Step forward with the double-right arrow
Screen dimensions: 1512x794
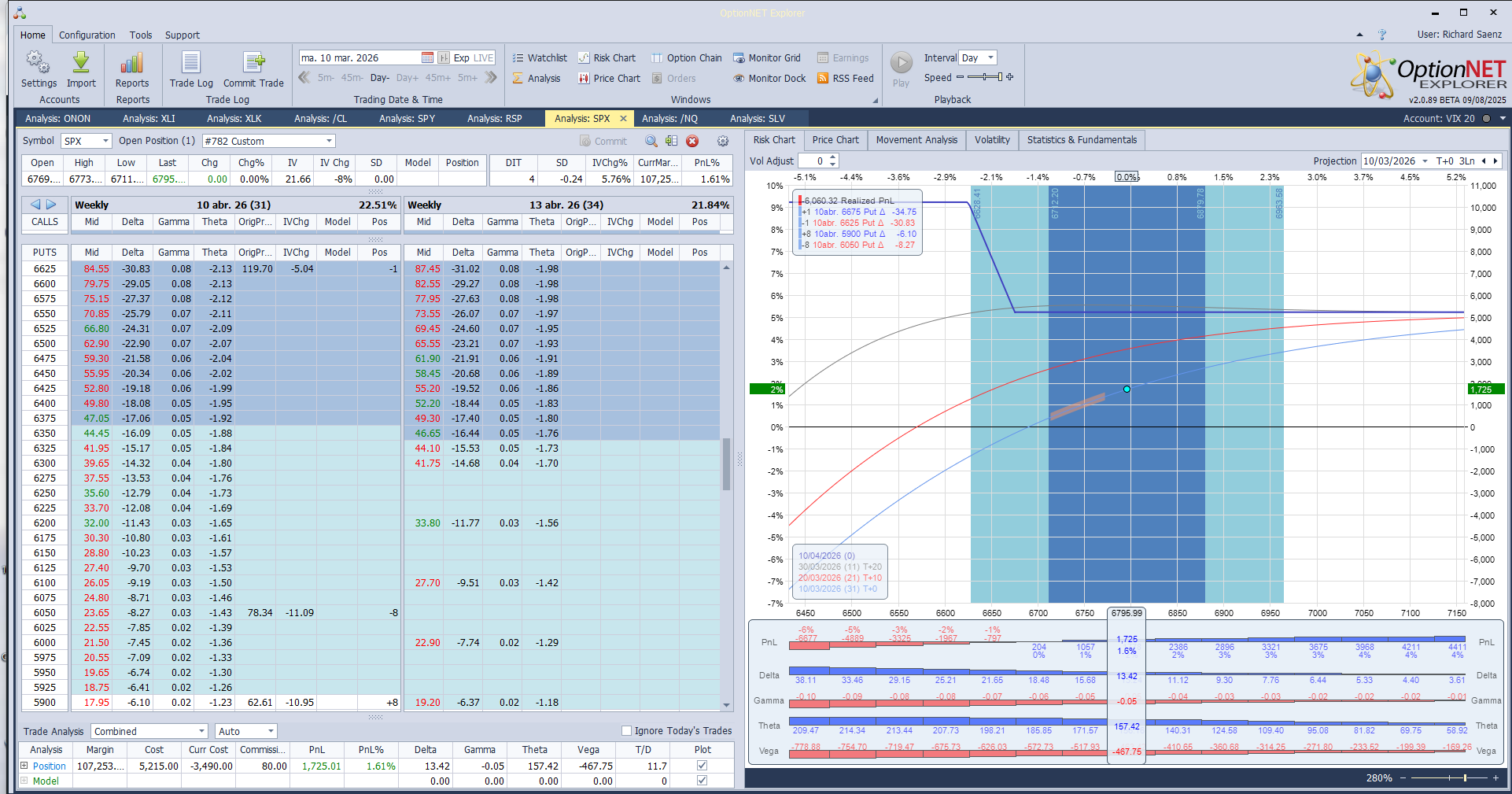(491, 77)
